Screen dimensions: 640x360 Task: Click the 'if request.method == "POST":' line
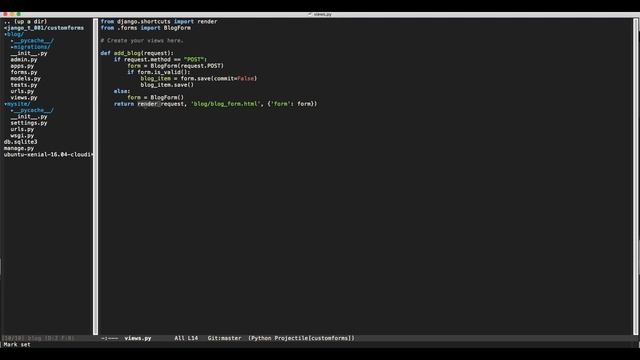(x=160, y=60)
